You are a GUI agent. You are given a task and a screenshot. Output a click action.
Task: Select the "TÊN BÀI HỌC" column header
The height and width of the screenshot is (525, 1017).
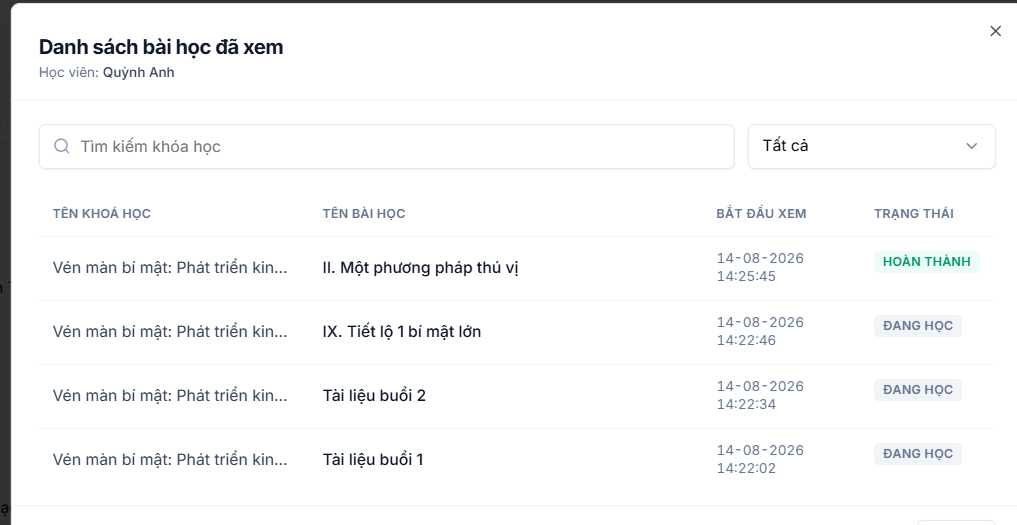point(364,214)
